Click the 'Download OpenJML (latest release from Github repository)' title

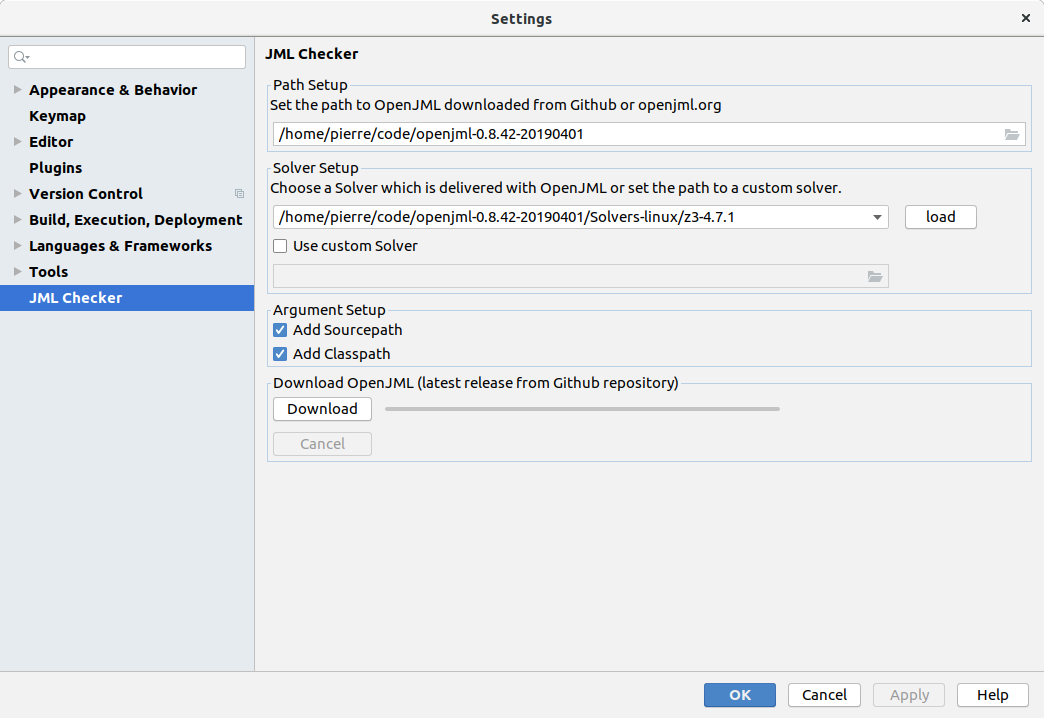point(475,384)
